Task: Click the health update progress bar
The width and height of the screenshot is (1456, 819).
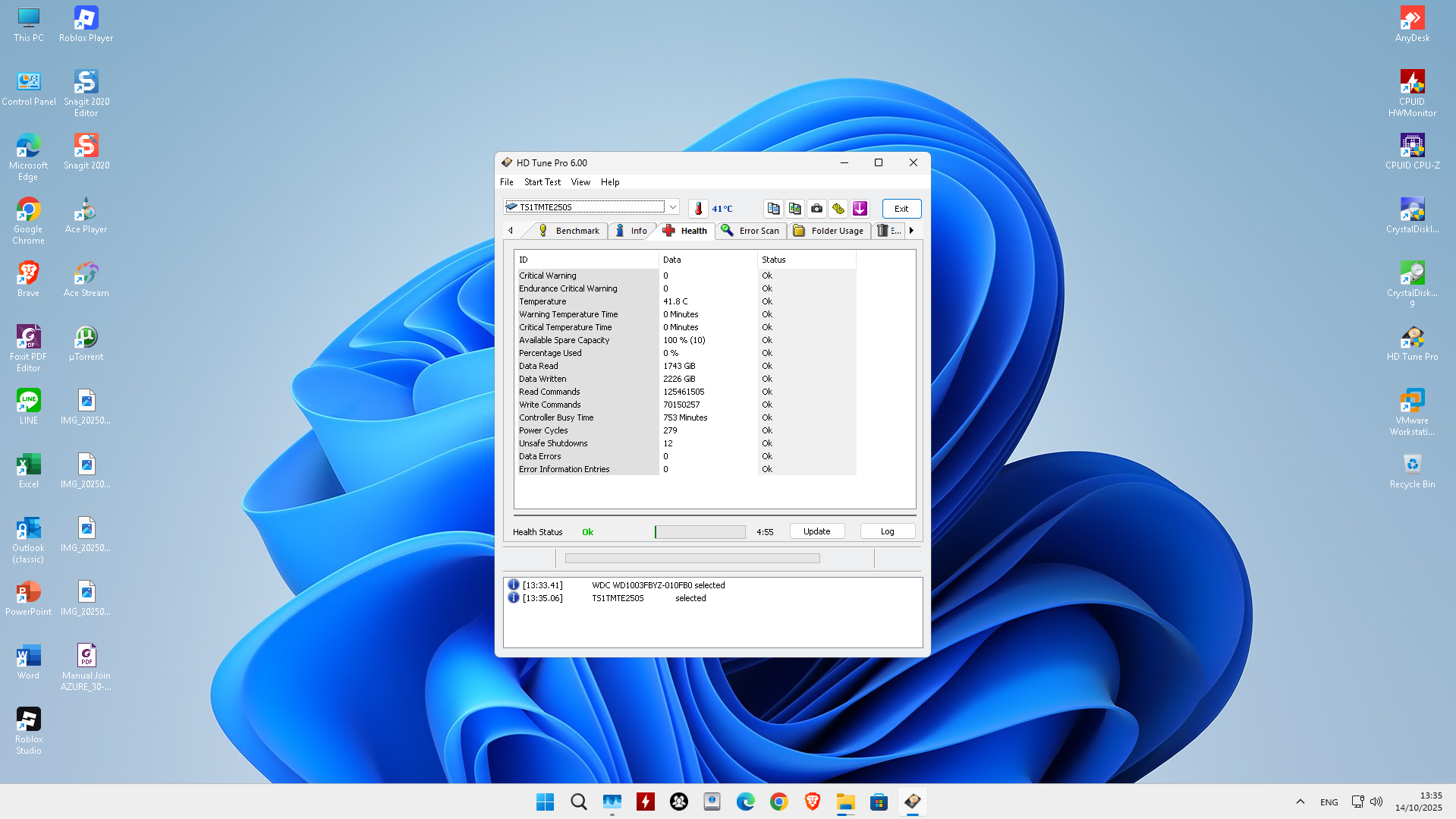Action: [x=700, y=532]
